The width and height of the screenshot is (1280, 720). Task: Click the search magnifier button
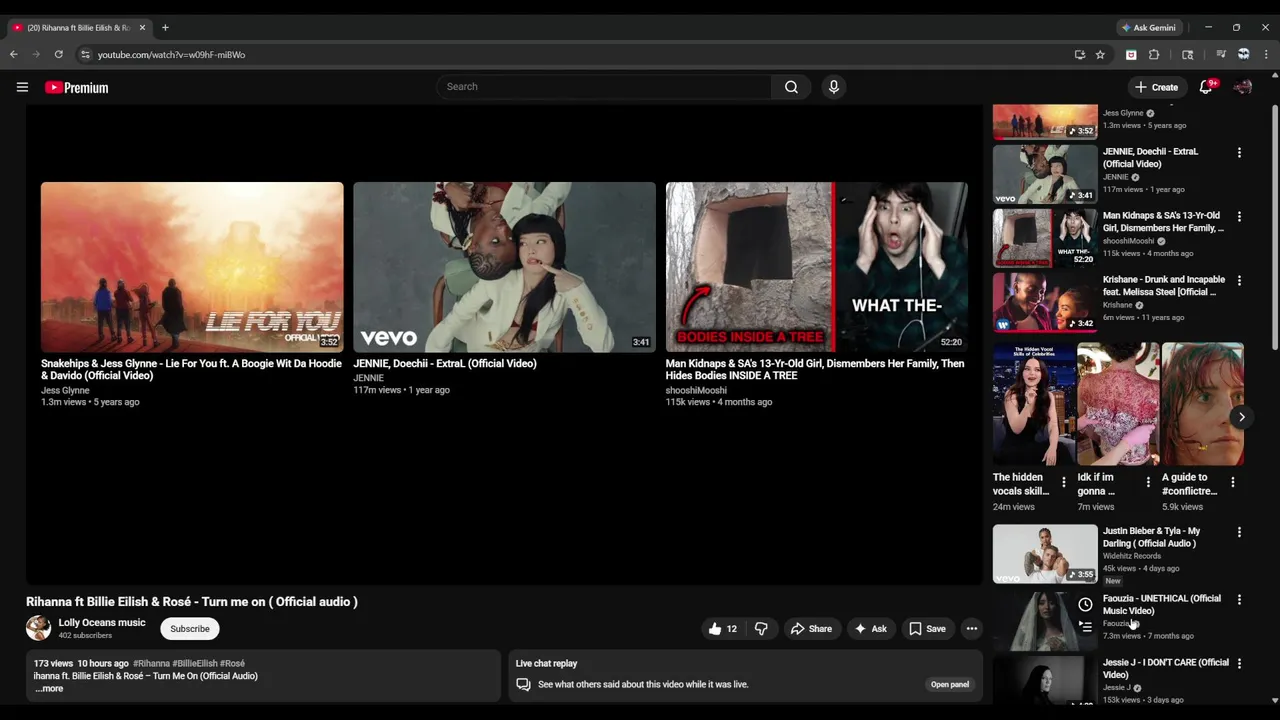791,87
